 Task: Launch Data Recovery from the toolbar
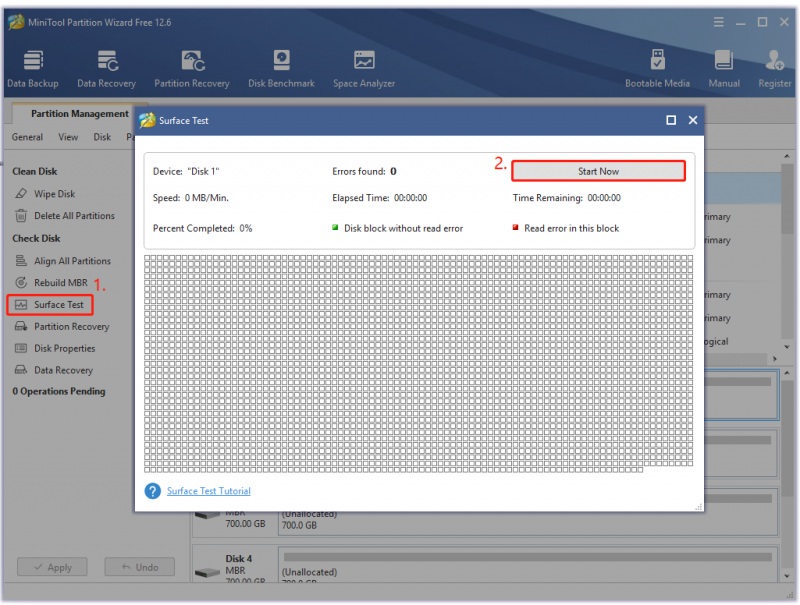107,69
